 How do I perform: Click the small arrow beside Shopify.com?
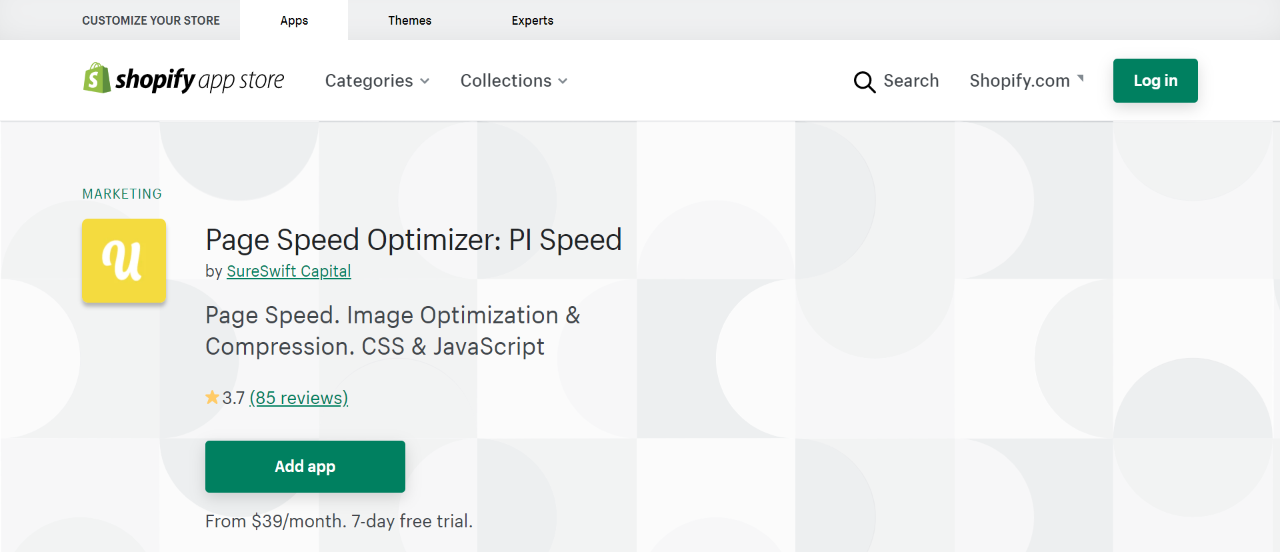[1080, 78]
